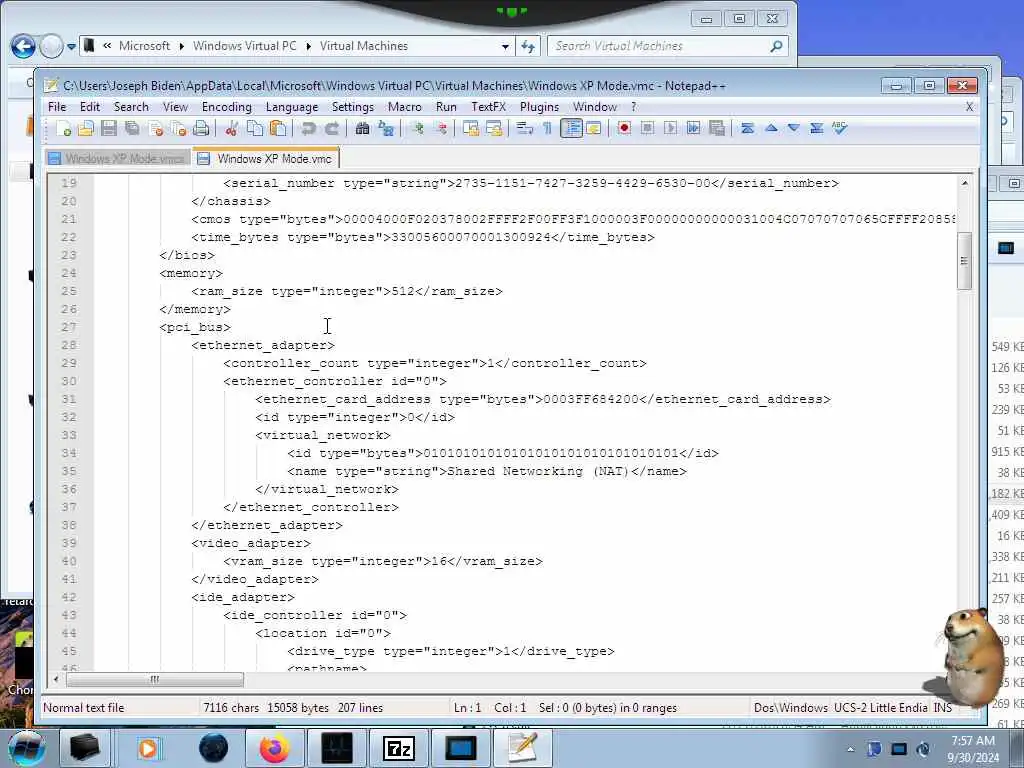
Task: Toggle show all characters pilcrow icon
Action: pyautogui.click(x=547, y=129)
